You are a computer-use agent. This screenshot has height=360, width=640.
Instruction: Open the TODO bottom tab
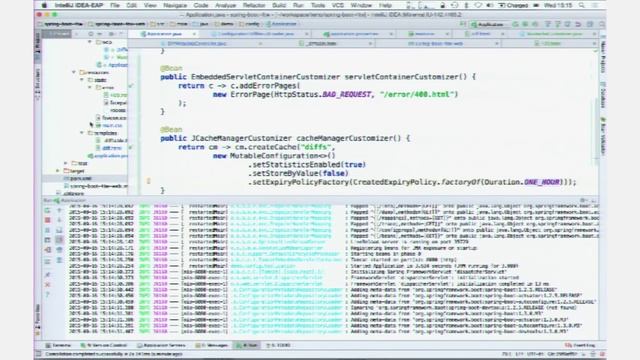click(278, 345)
